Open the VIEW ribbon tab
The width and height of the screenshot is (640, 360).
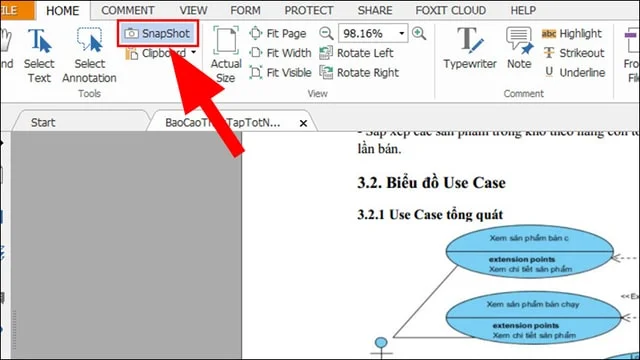(193, 10)
